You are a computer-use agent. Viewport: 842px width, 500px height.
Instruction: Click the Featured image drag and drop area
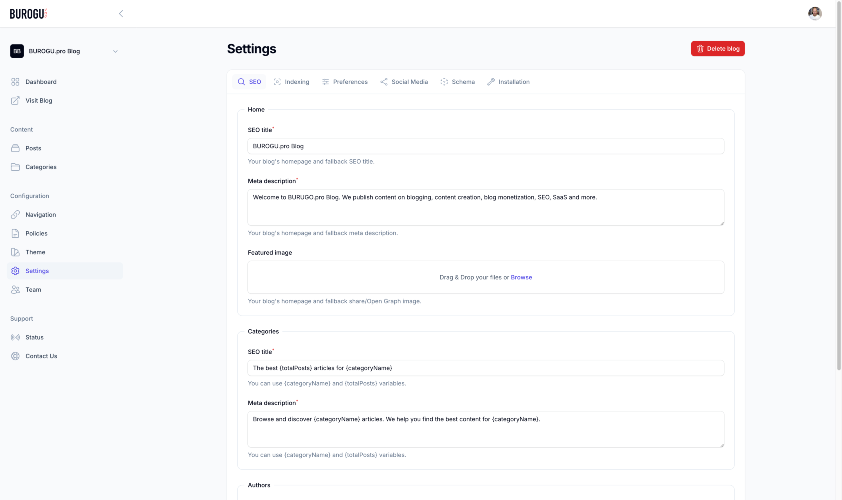[485, 277]
